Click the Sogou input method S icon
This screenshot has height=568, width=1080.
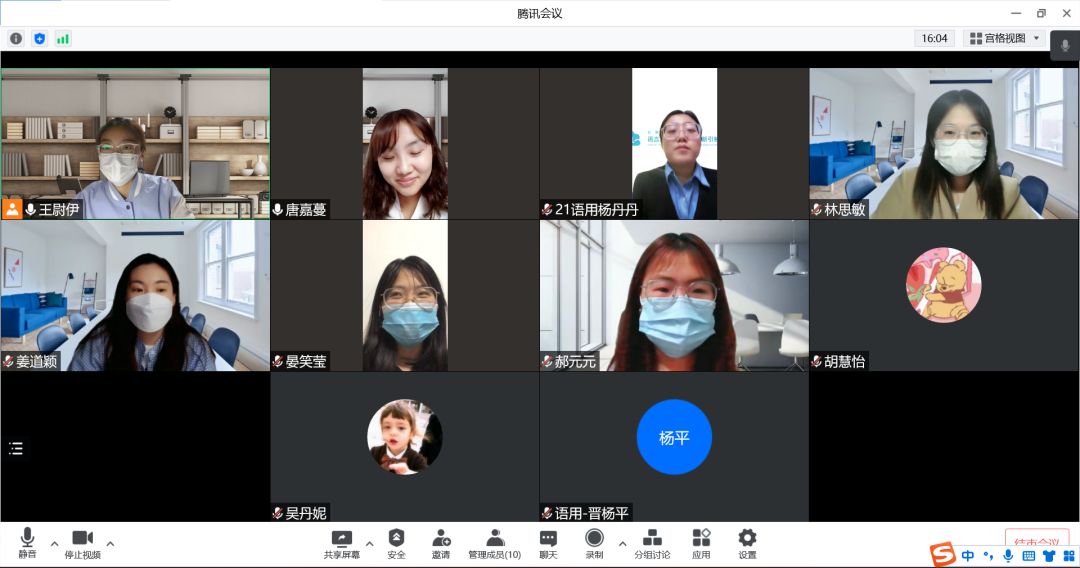coord(942,555)
